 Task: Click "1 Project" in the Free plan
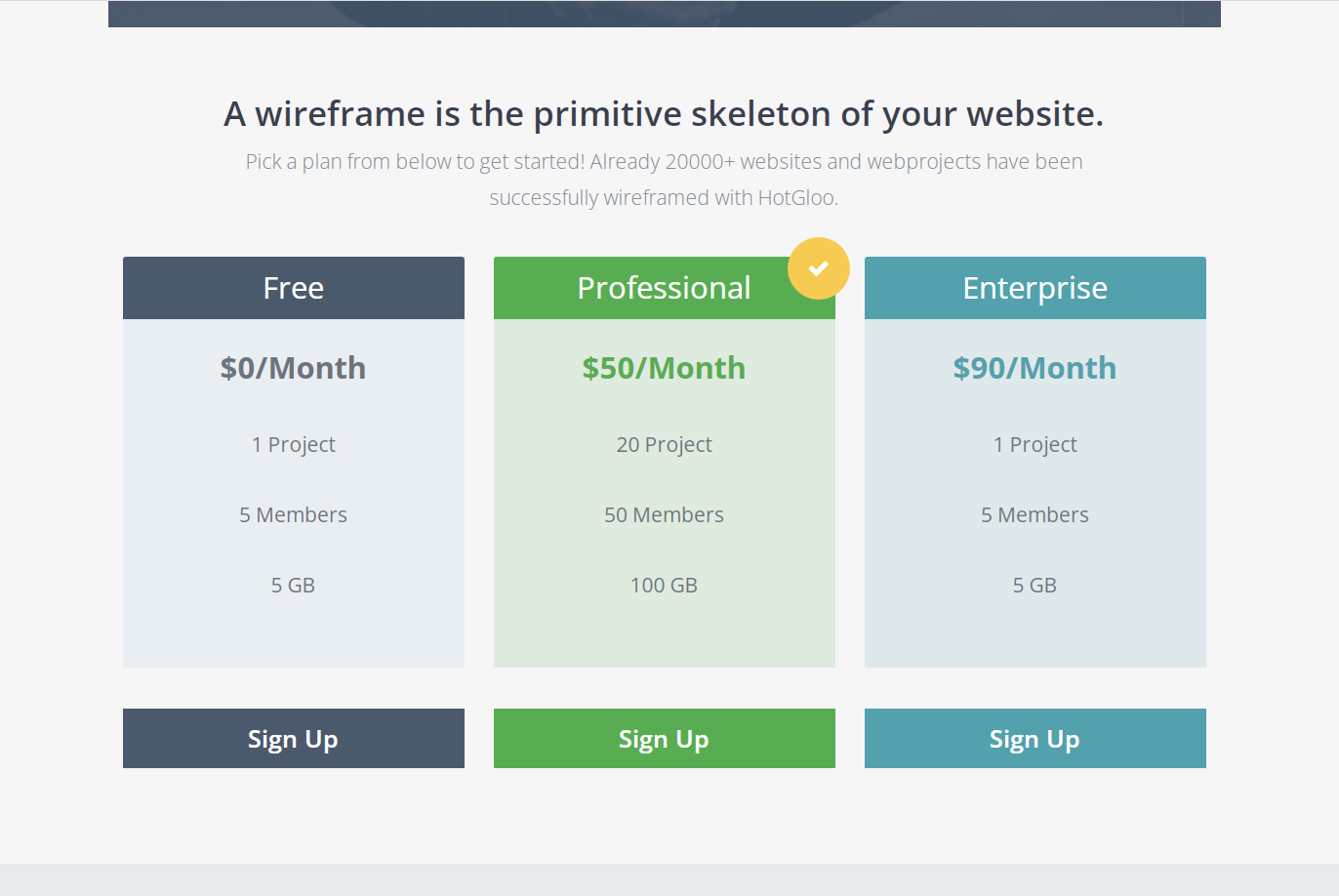tap(293, 445)
